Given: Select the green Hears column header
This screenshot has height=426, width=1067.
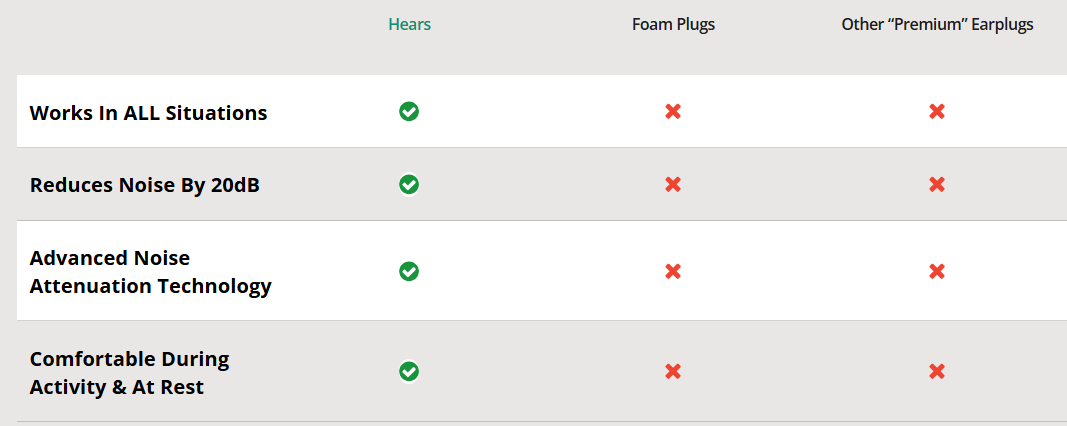Looking at the screenshot, I should (x=409, y=25).
